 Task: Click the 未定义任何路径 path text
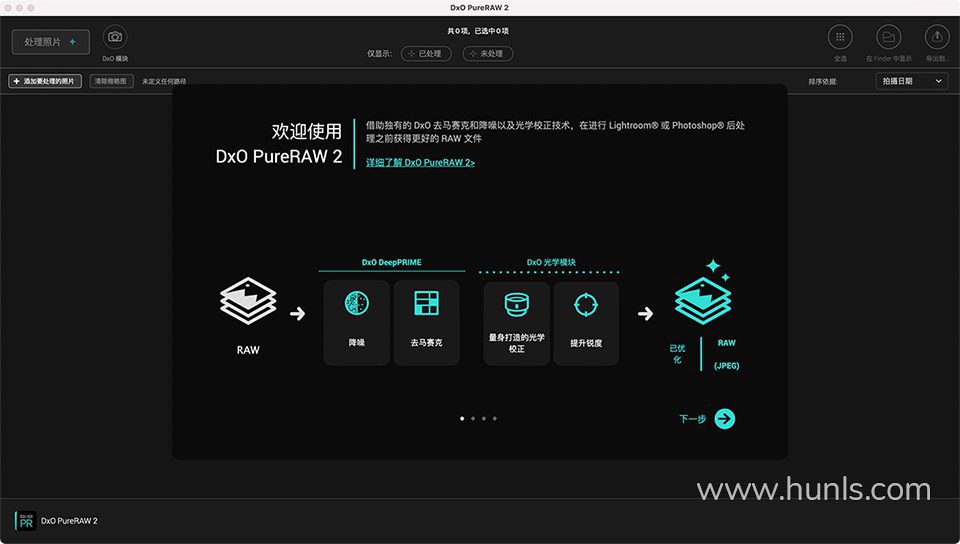[164, 81]
